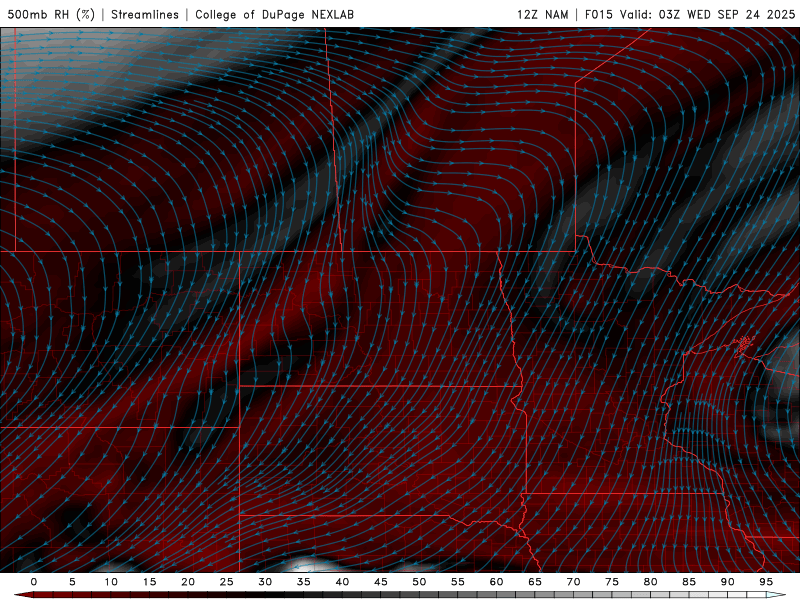Click the color bar label '85'
Viewport: 800px width, 600px height.
tap(689, 582)
